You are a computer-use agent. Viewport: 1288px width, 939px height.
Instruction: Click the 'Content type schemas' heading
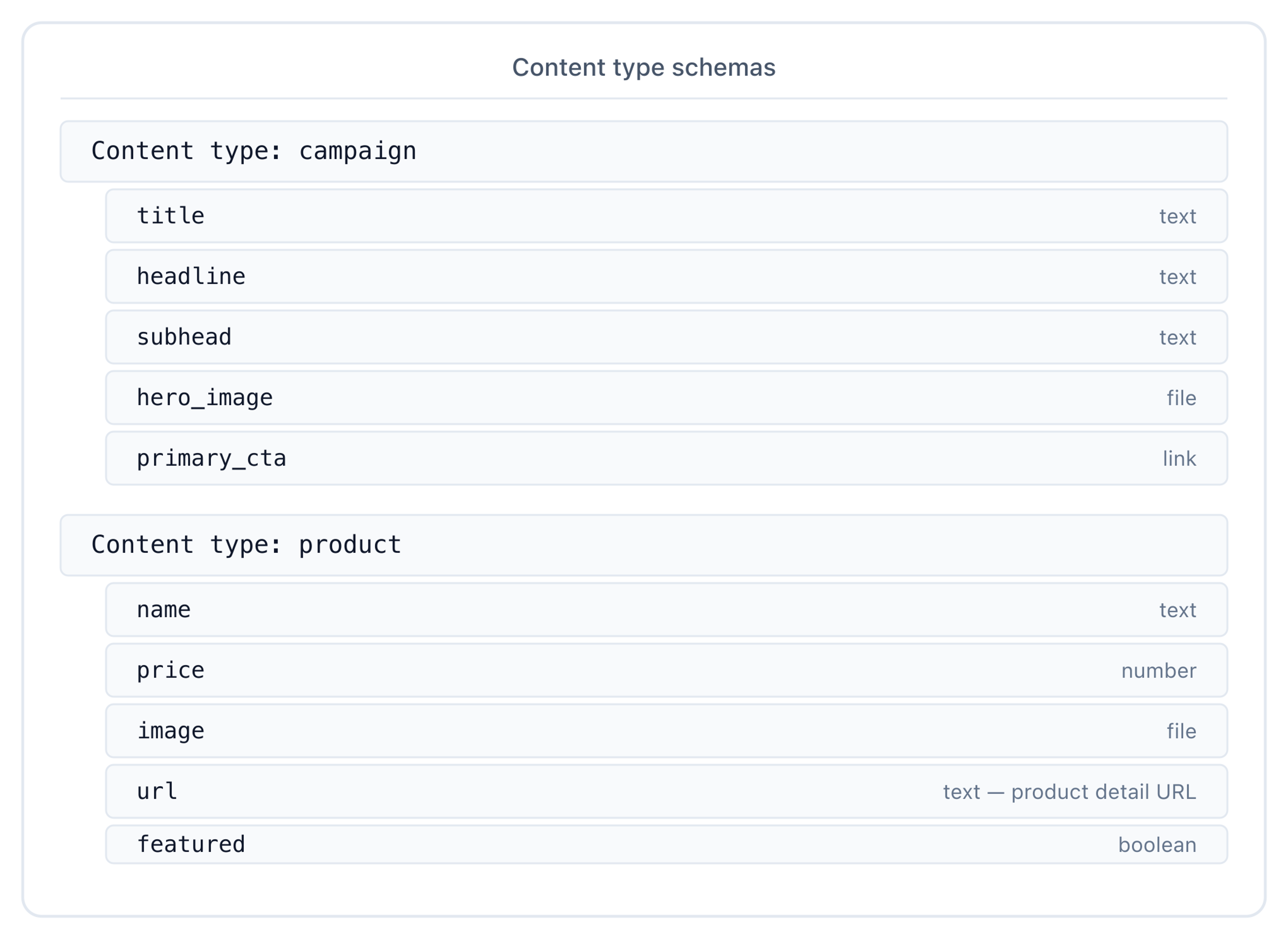click(643, 68)
